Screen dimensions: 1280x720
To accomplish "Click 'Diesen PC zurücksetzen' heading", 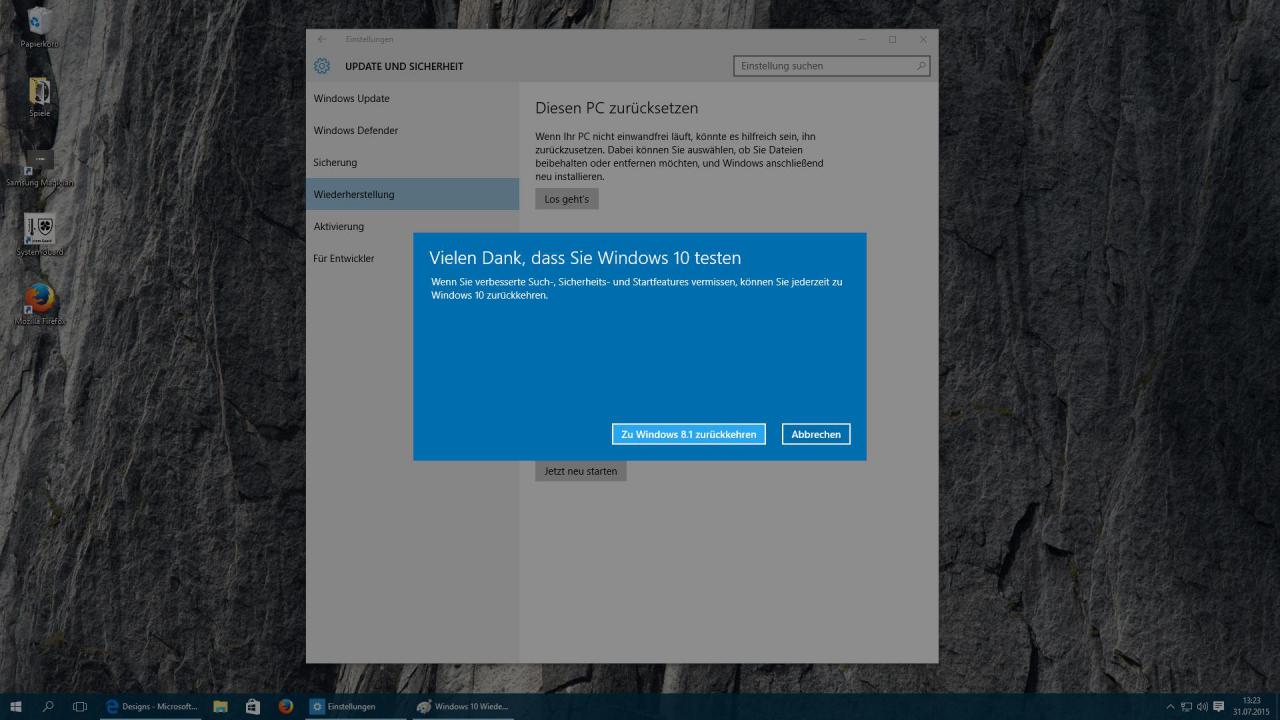I will point(616,108).
